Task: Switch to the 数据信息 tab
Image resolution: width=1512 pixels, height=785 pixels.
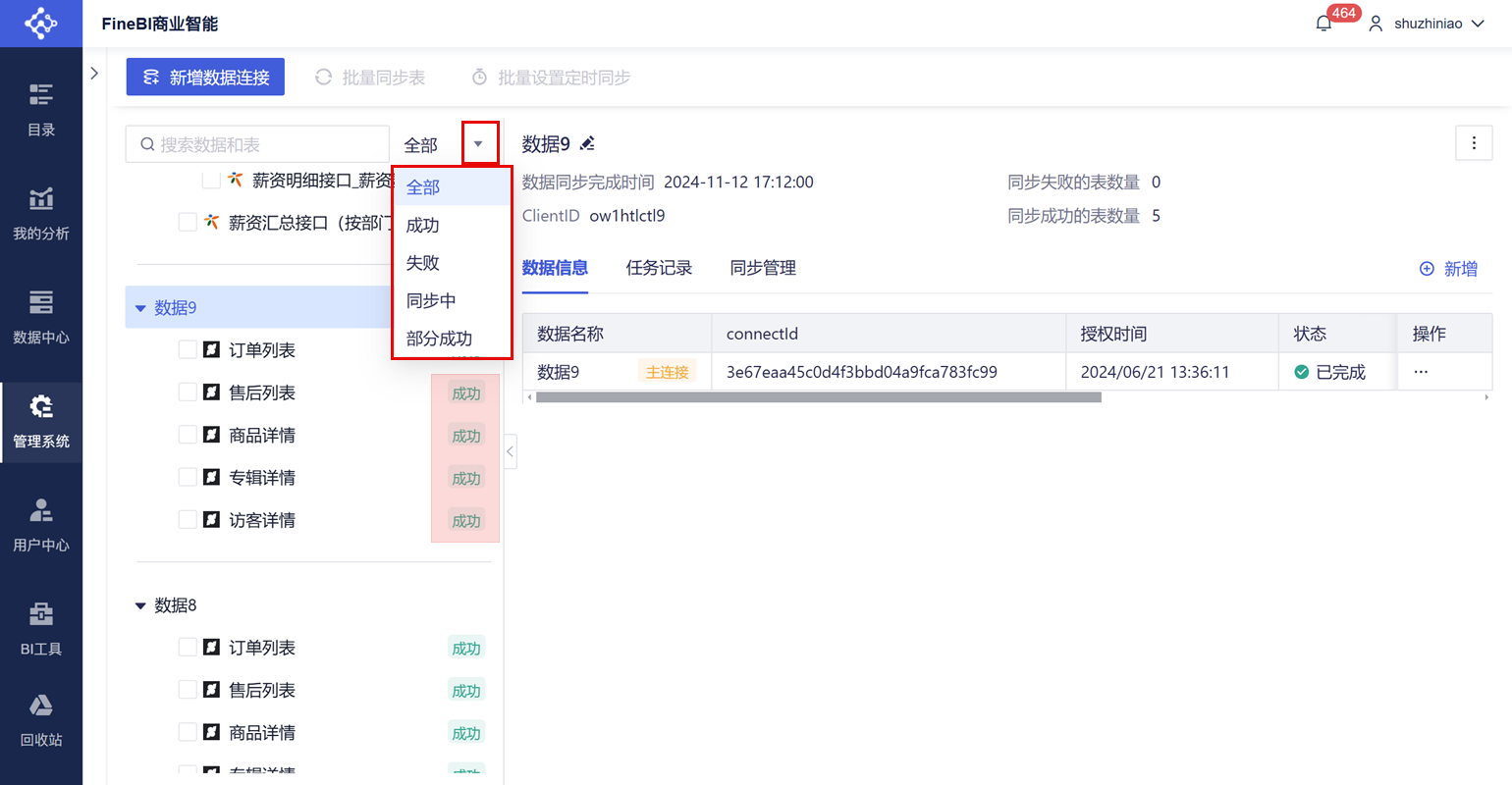Action: click(x=555, y=268)
